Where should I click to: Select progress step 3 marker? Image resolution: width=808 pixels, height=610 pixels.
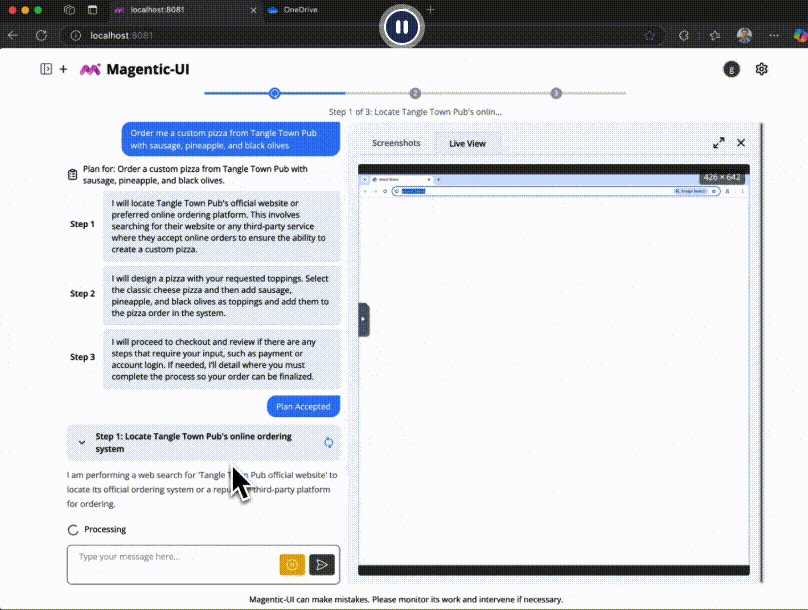(x=556, y=93)
